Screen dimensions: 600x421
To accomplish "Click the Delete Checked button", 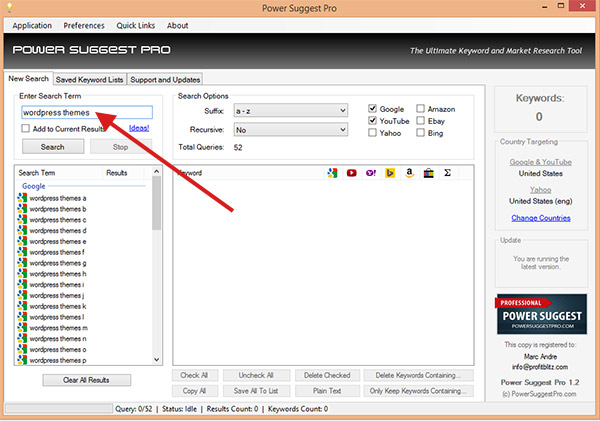I will point(327,375).
